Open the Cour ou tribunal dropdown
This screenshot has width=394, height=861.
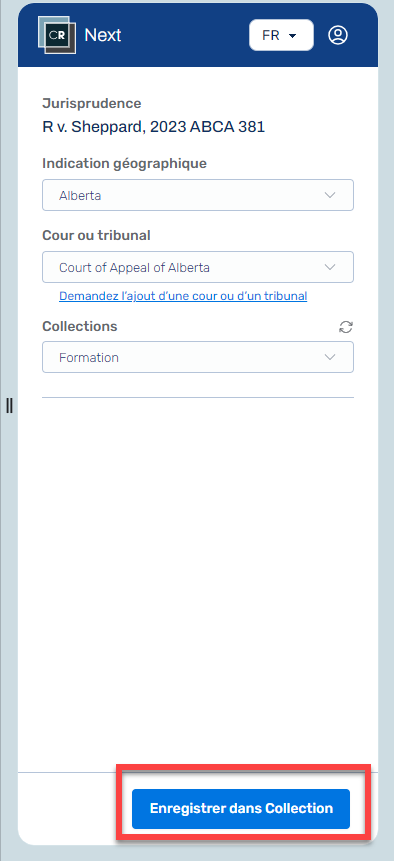[x=198, y=267]
